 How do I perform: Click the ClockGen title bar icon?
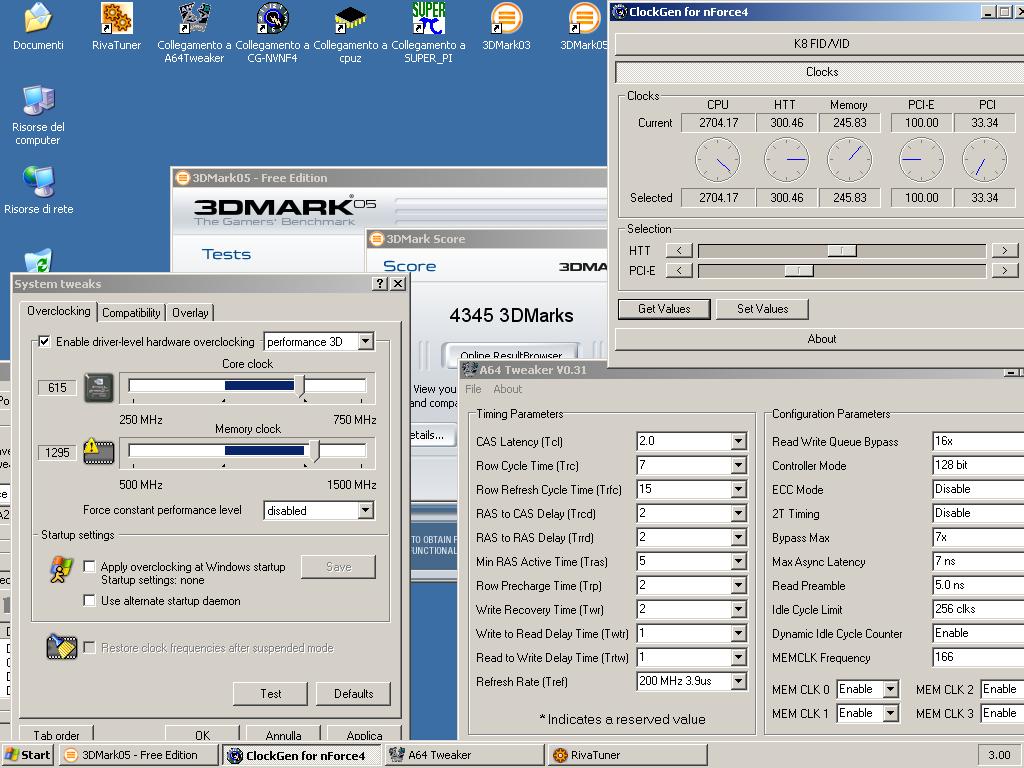[x=619, y=11]
